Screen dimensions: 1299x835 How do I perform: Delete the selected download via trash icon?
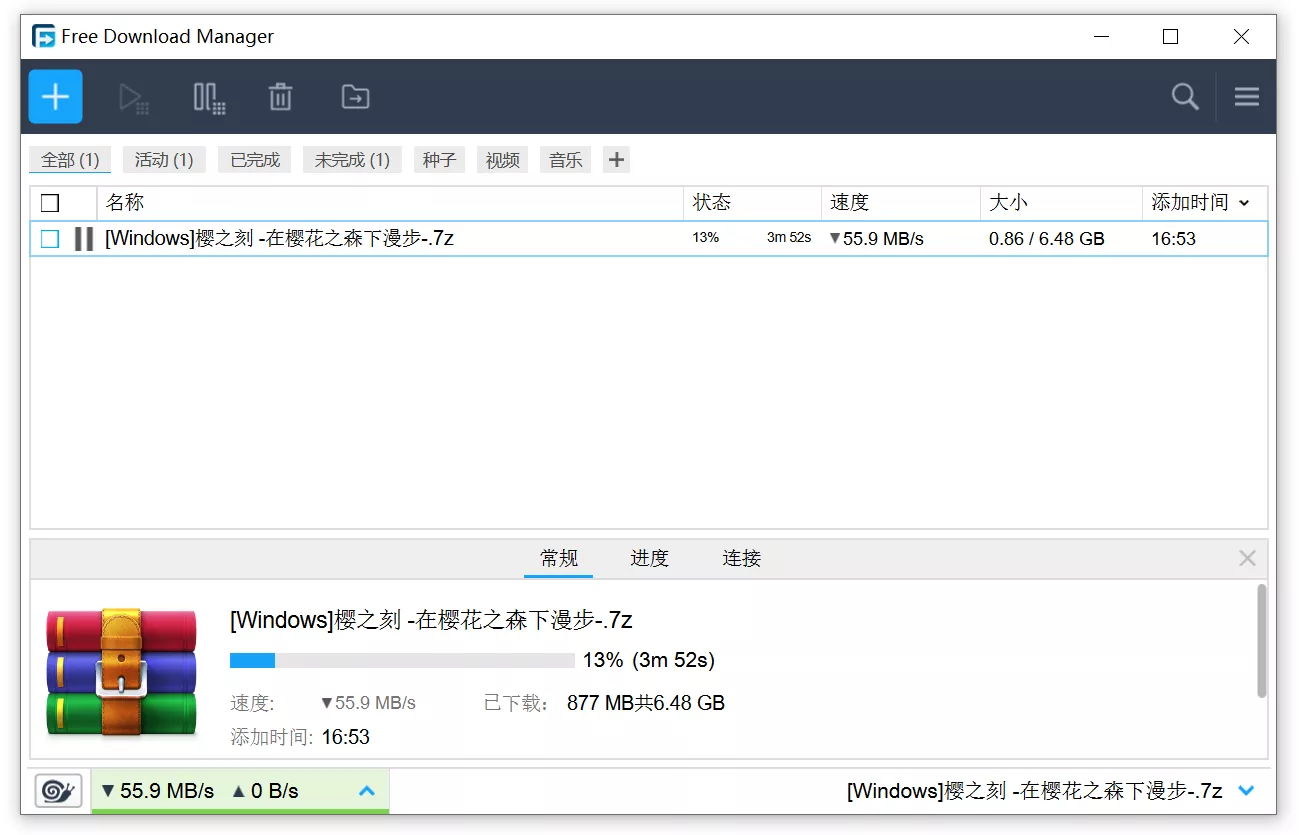(280, 96)
